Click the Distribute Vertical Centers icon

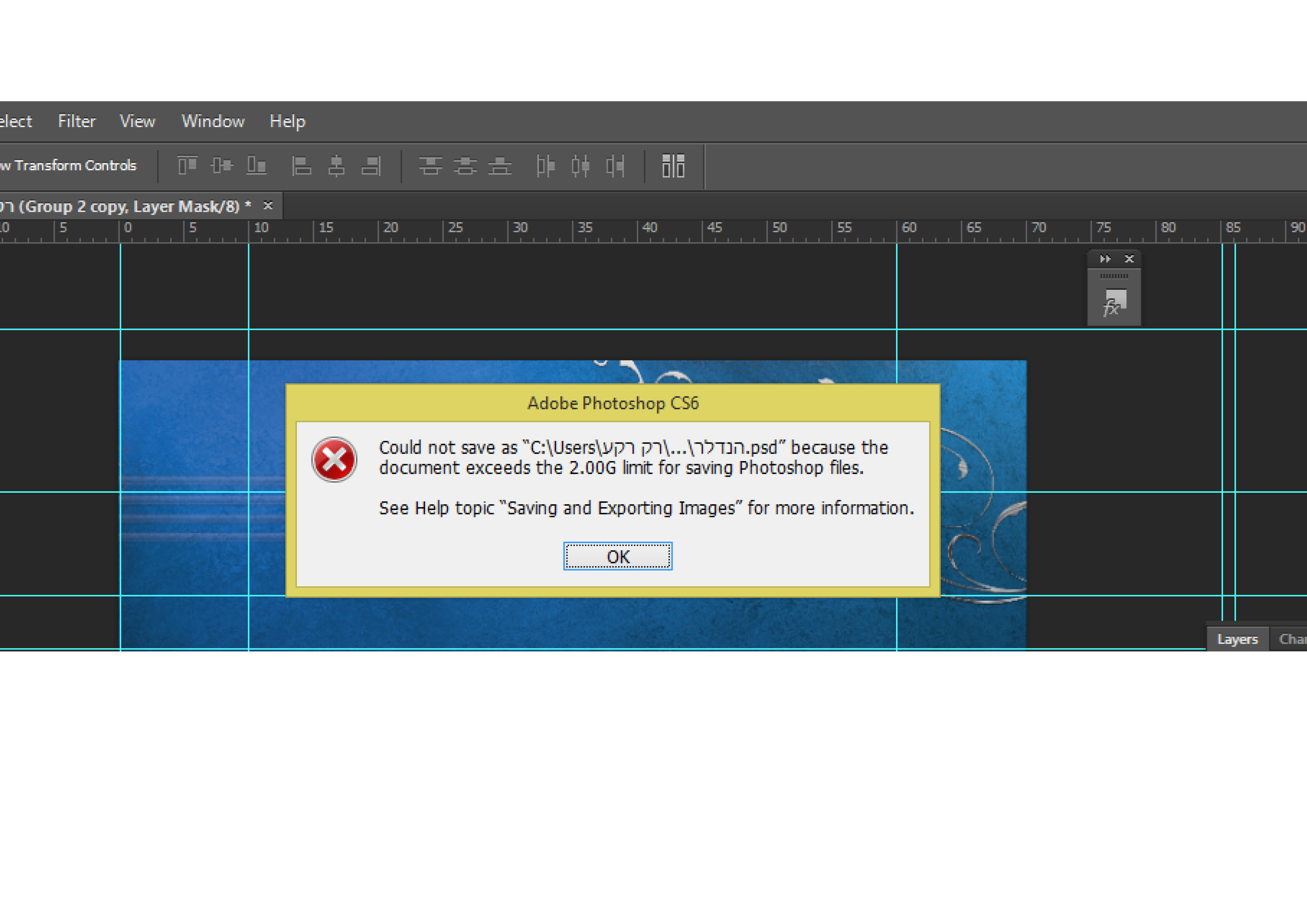point(465,166)
